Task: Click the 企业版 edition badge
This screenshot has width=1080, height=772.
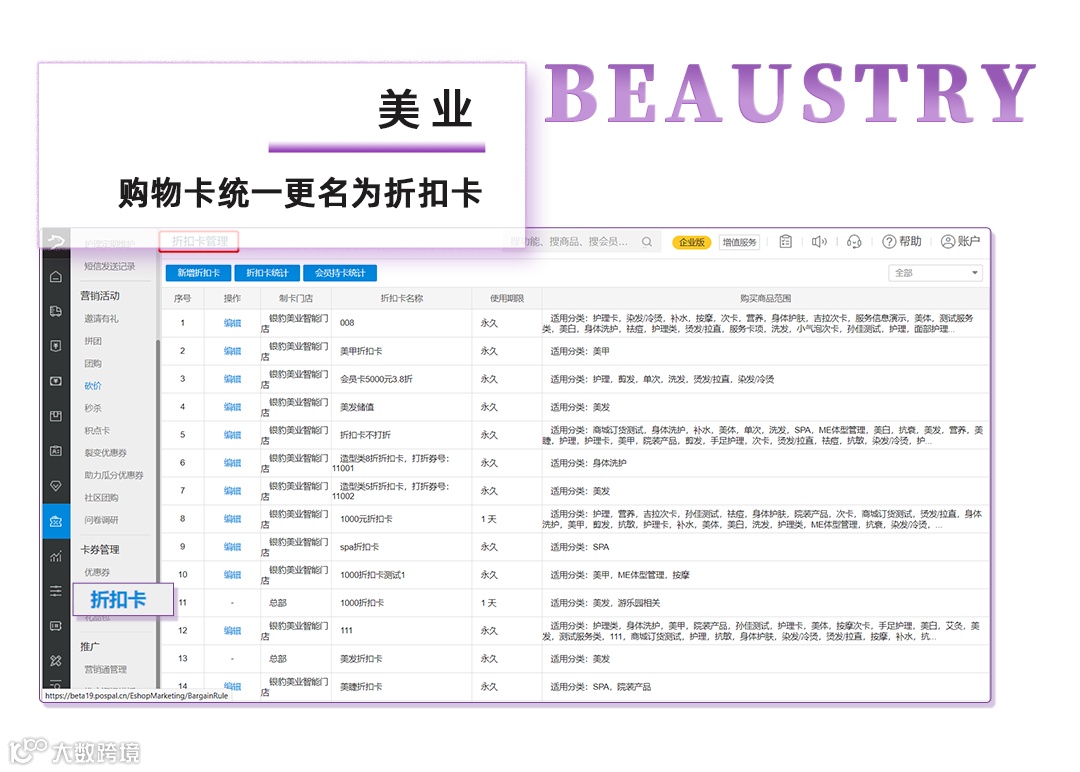Action: coord(692,242)
